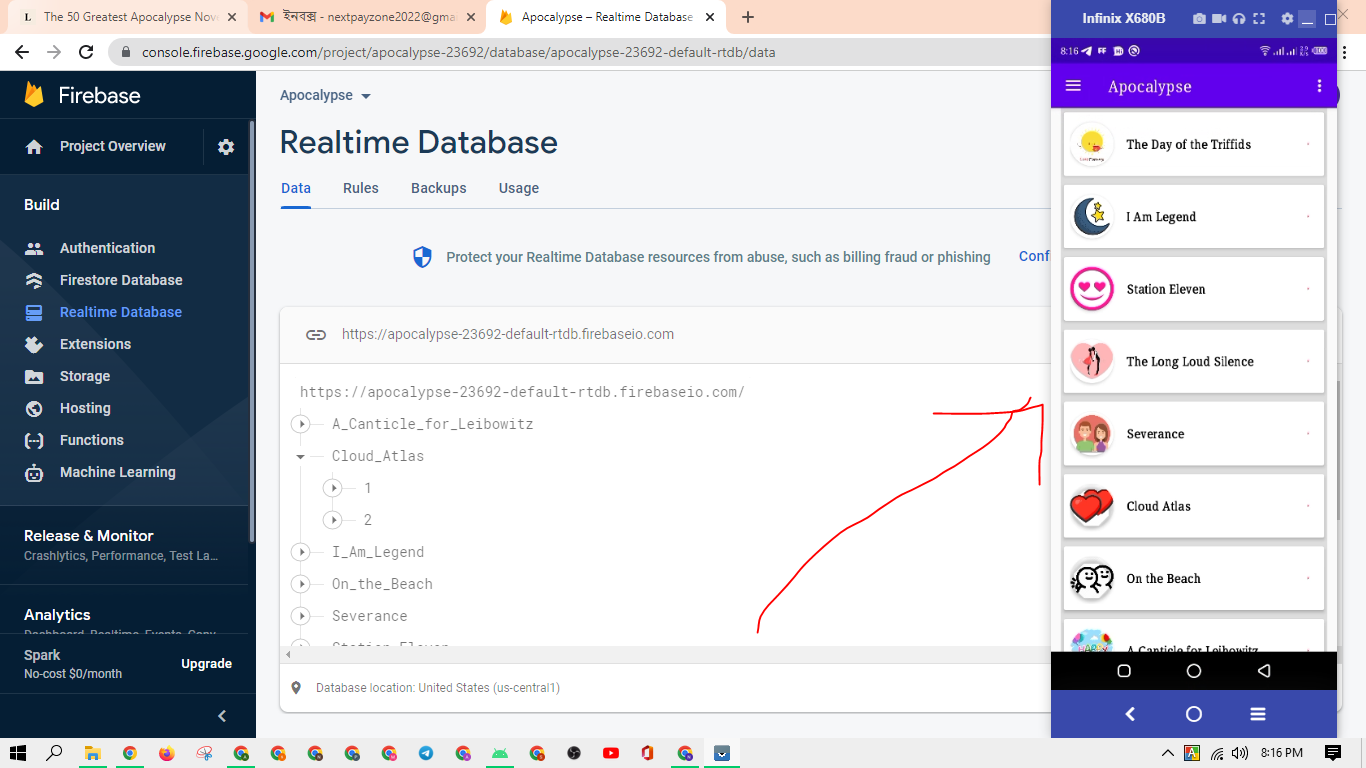Open Firestore Database in the sidebar
This screenshot has width=1366, height=768.
(x=121, y=280)
